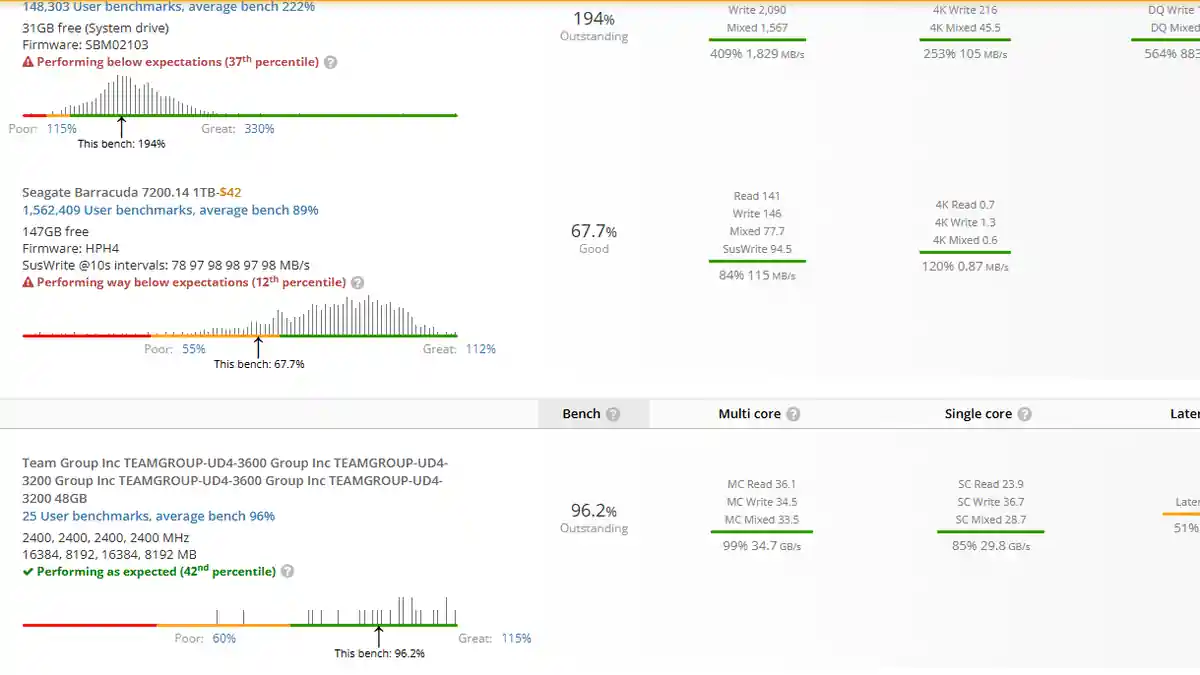The image size is (1200, 675).
Task: Click green checkmark beside Performing as expected
Action: tap(28, 572)
